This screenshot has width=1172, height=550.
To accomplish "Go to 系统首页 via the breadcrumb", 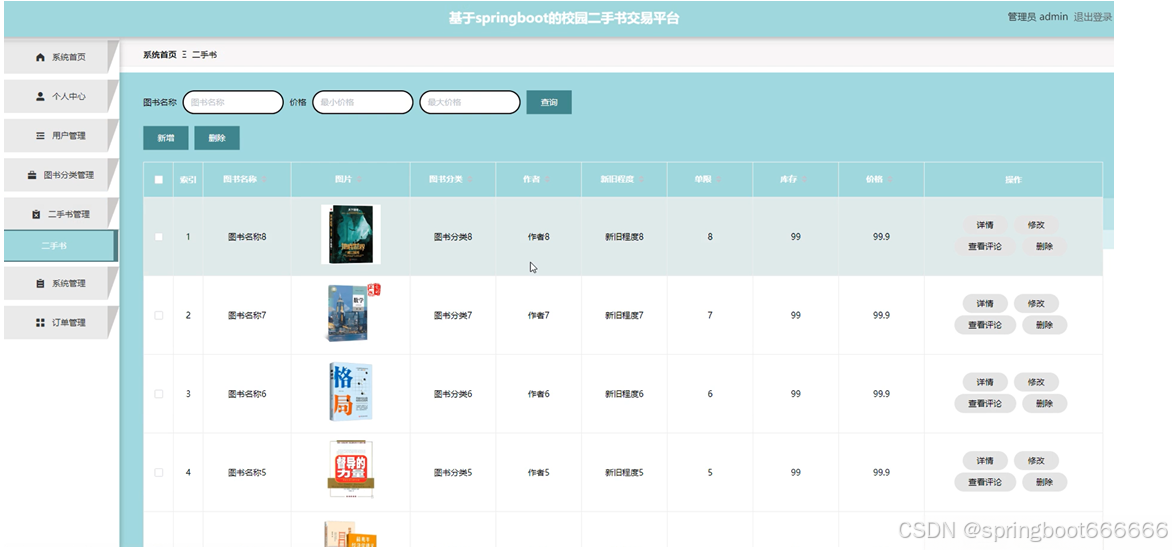I will 160,55.
